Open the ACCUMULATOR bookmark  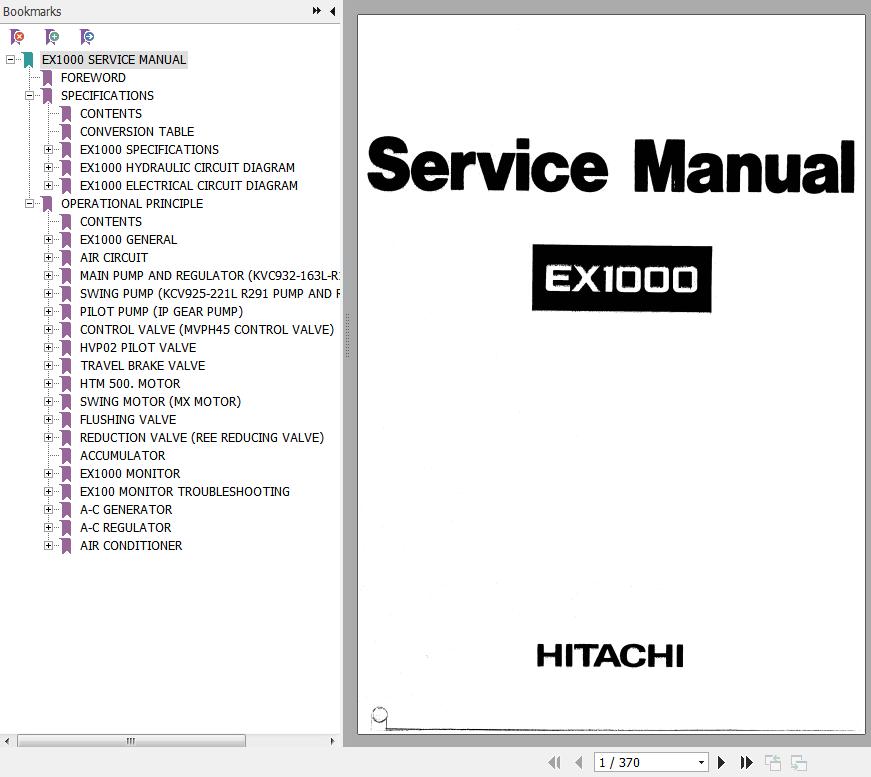point(123,455)
